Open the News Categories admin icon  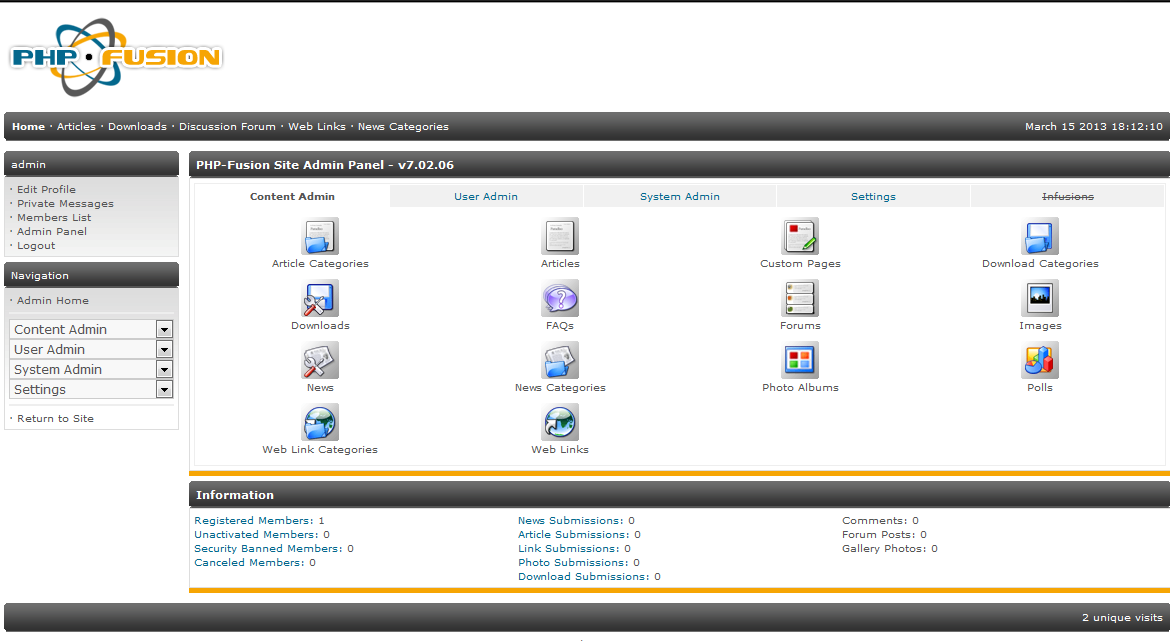(560, 360)
